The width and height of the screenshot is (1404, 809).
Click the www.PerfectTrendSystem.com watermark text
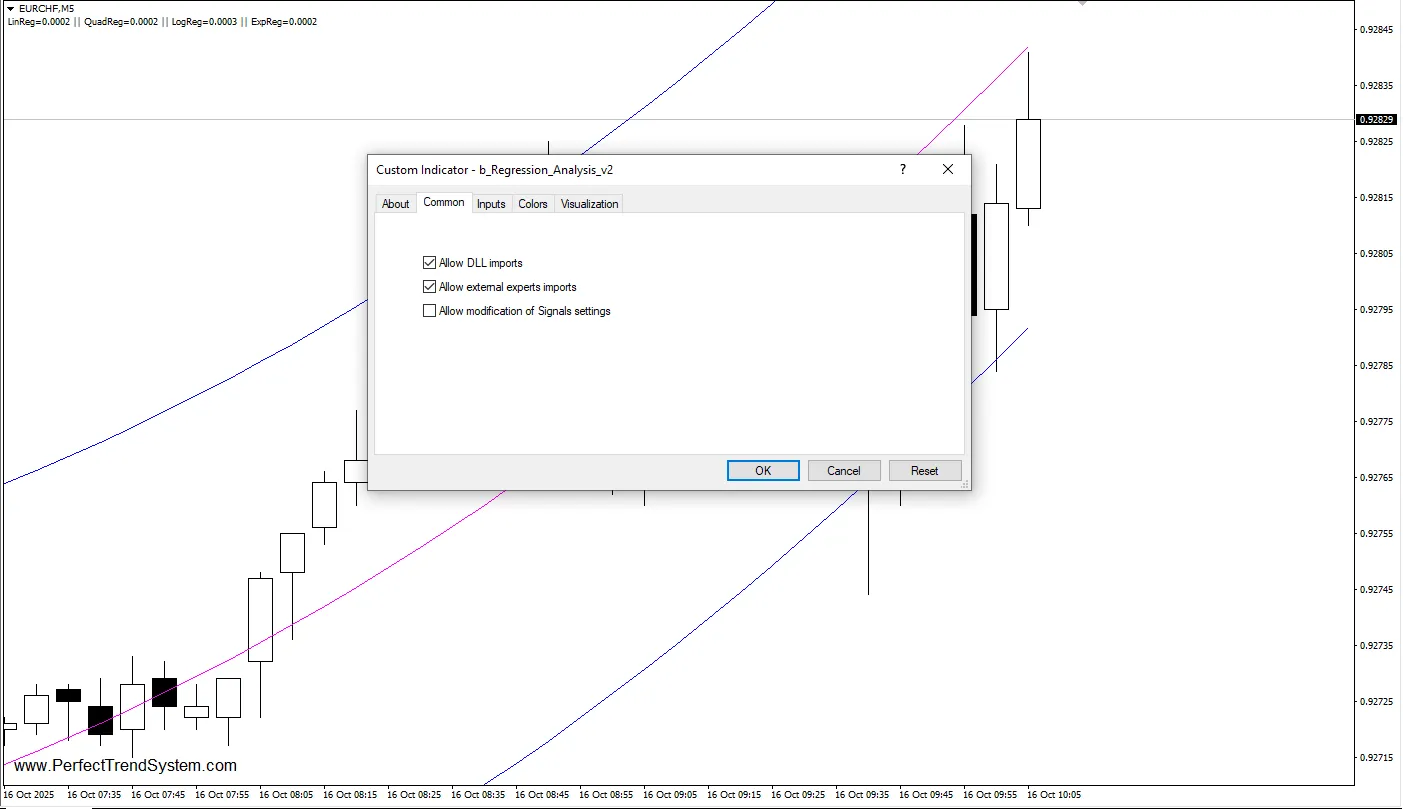click(x=124, y=765)
